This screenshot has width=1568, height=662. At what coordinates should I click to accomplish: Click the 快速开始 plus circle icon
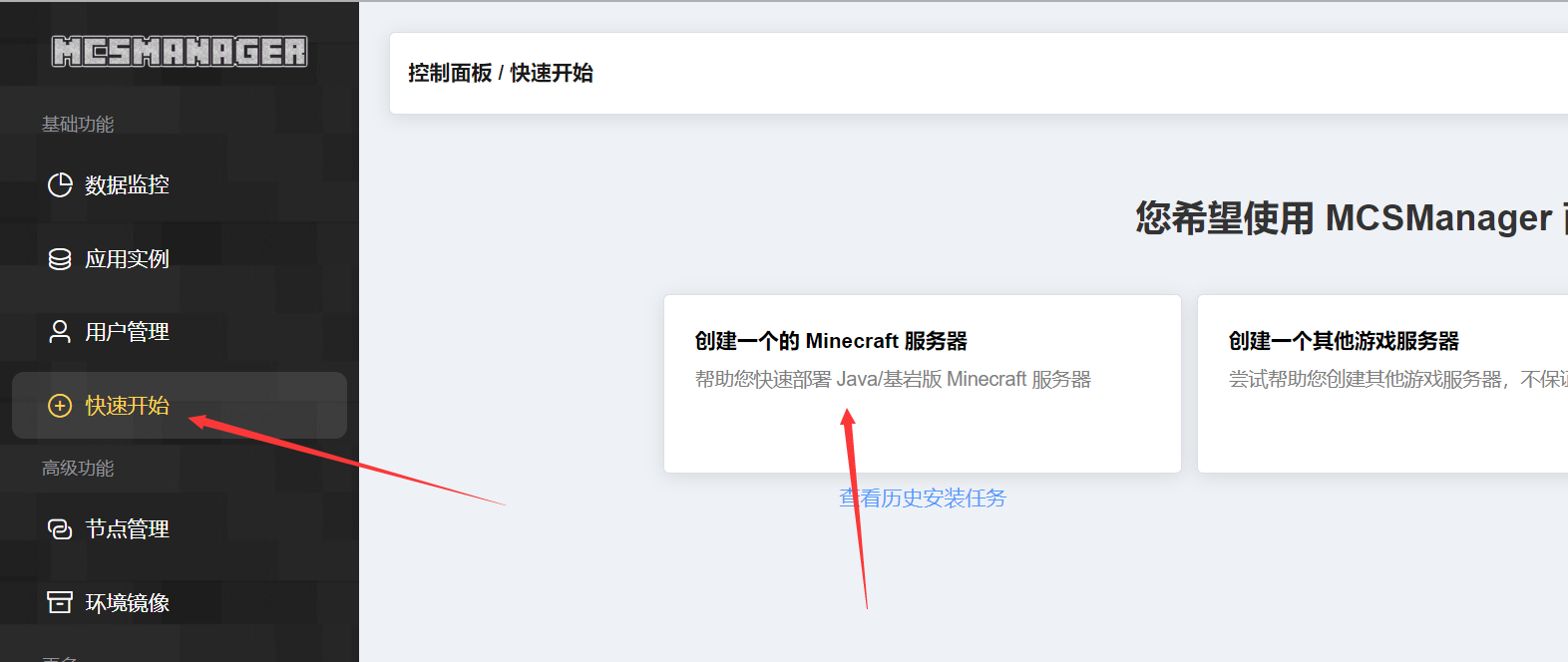60,406
